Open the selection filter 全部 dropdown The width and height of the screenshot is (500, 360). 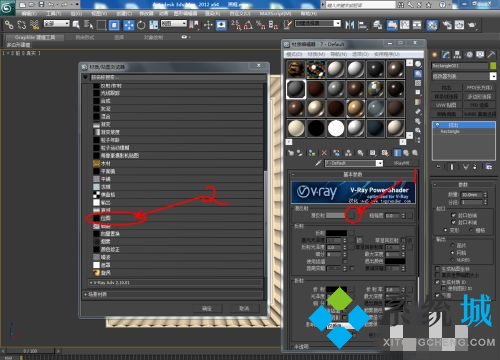[57, 24]
